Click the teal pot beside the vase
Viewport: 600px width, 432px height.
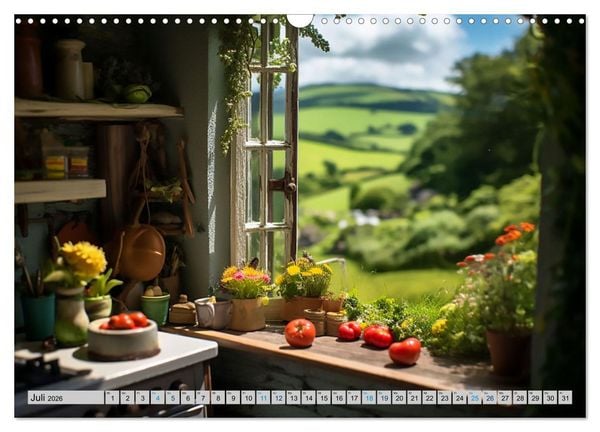(38, 316)
